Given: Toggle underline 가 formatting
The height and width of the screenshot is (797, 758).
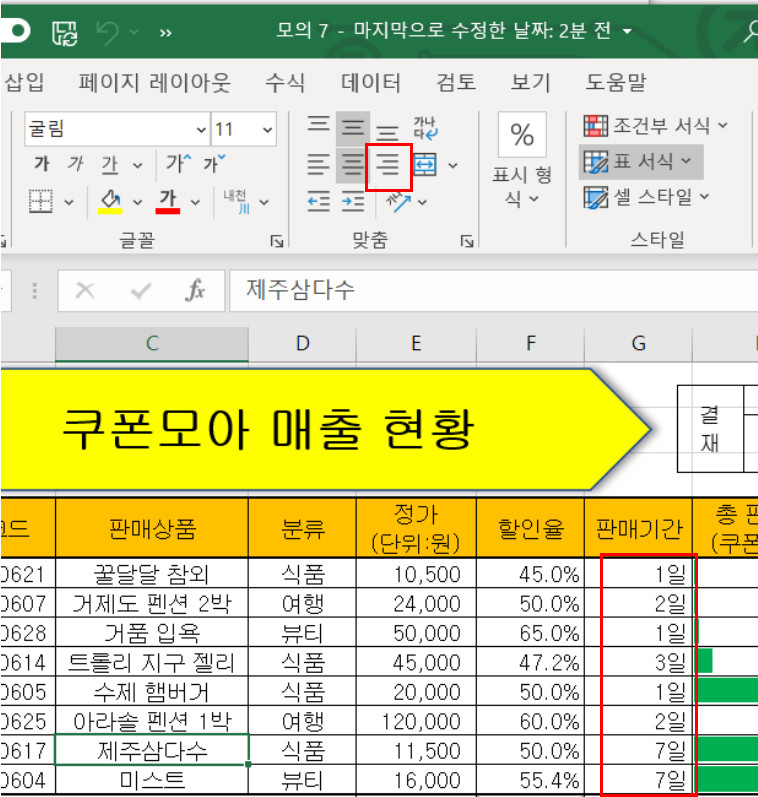Looking at the screenshot, I should (109, 165).
